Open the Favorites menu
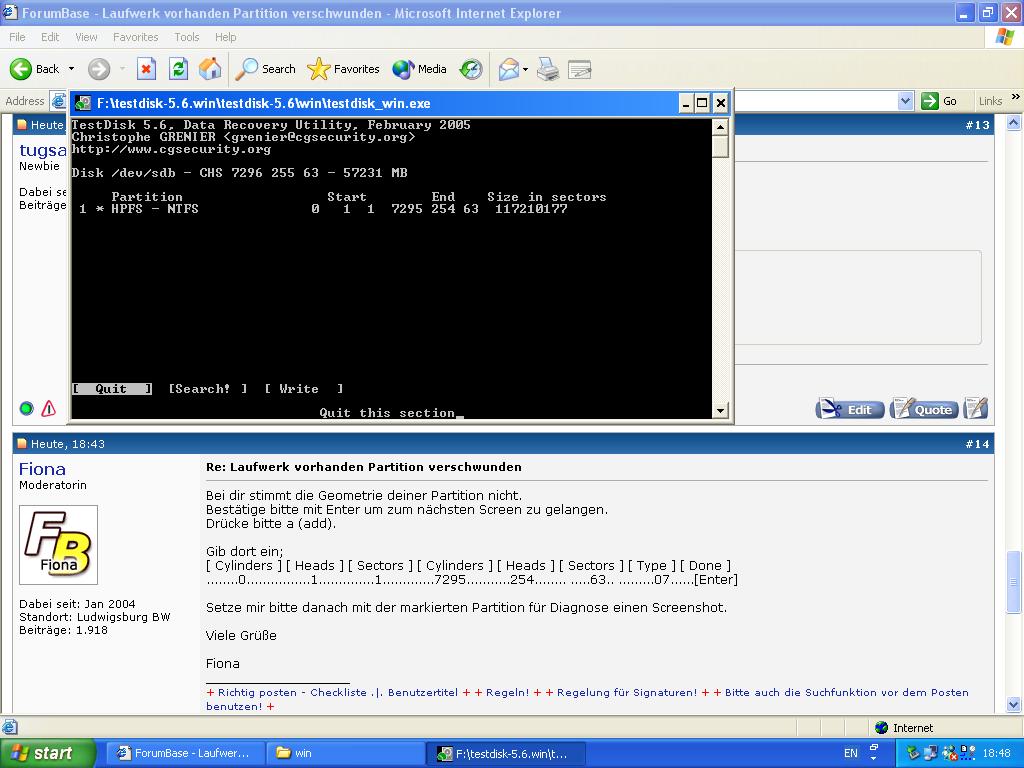 [x=135, y=37]
